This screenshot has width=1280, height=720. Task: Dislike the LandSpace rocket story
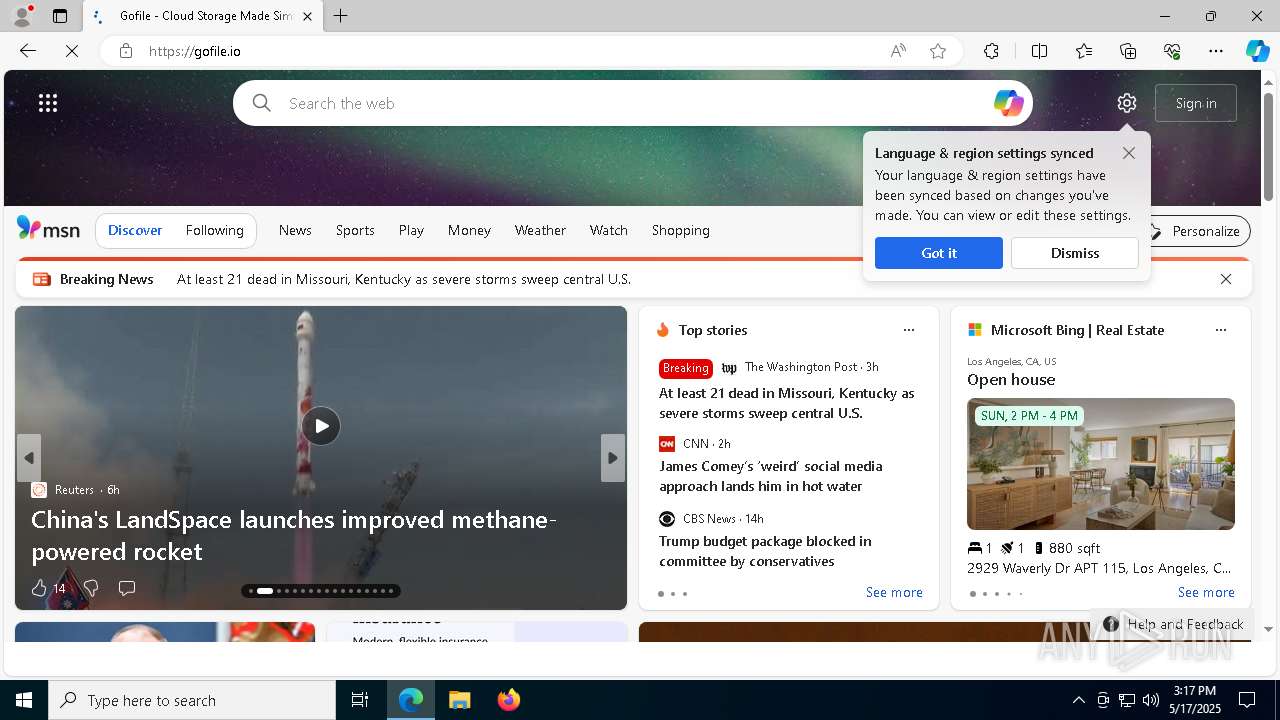coord(91,588)
